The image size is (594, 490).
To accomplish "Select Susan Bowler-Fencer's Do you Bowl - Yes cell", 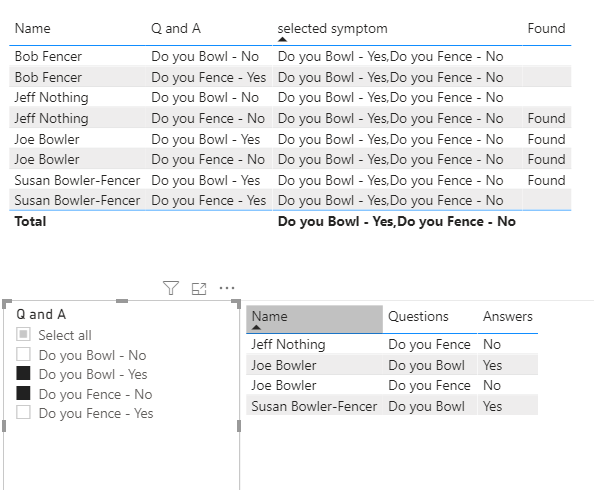I will coord(205,180).
